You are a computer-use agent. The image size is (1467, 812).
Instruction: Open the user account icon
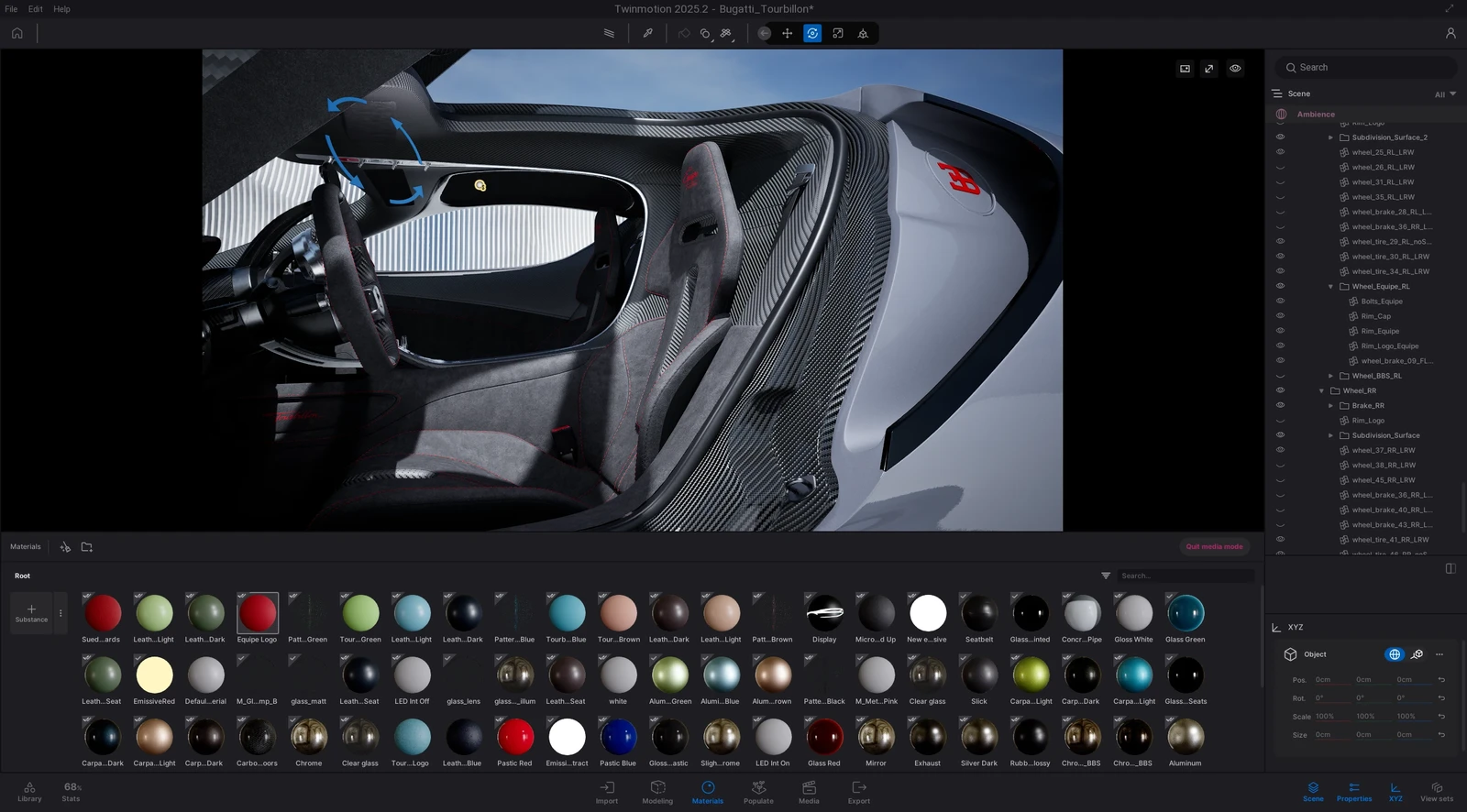pyautogui.click(x=1450, y=33)
